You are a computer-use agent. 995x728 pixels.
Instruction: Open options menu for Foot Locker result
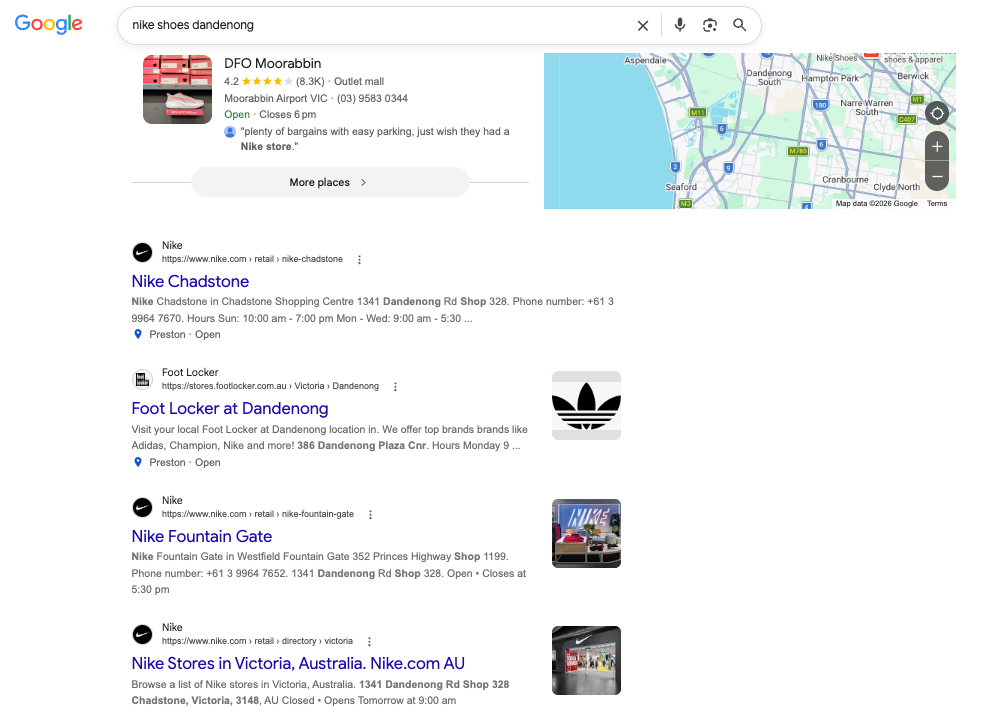(x=395, y=387)
